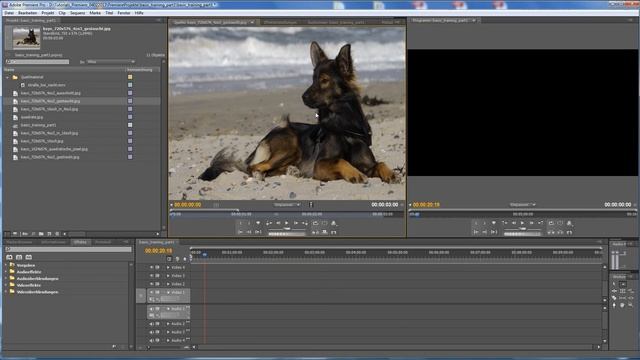Select the Audioüberblendungen folder
Image resolution: width=640 pixels, height=360 pixels.
(x=38, y=278)
